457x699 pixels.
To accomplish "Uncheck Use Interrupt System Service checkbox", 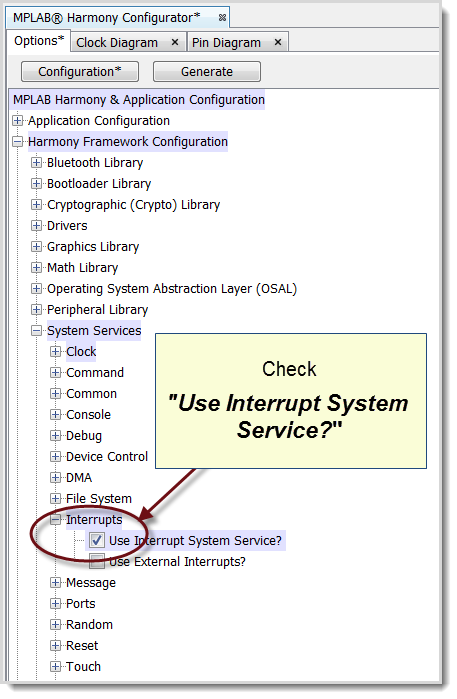I will click(x=97, y=540).
